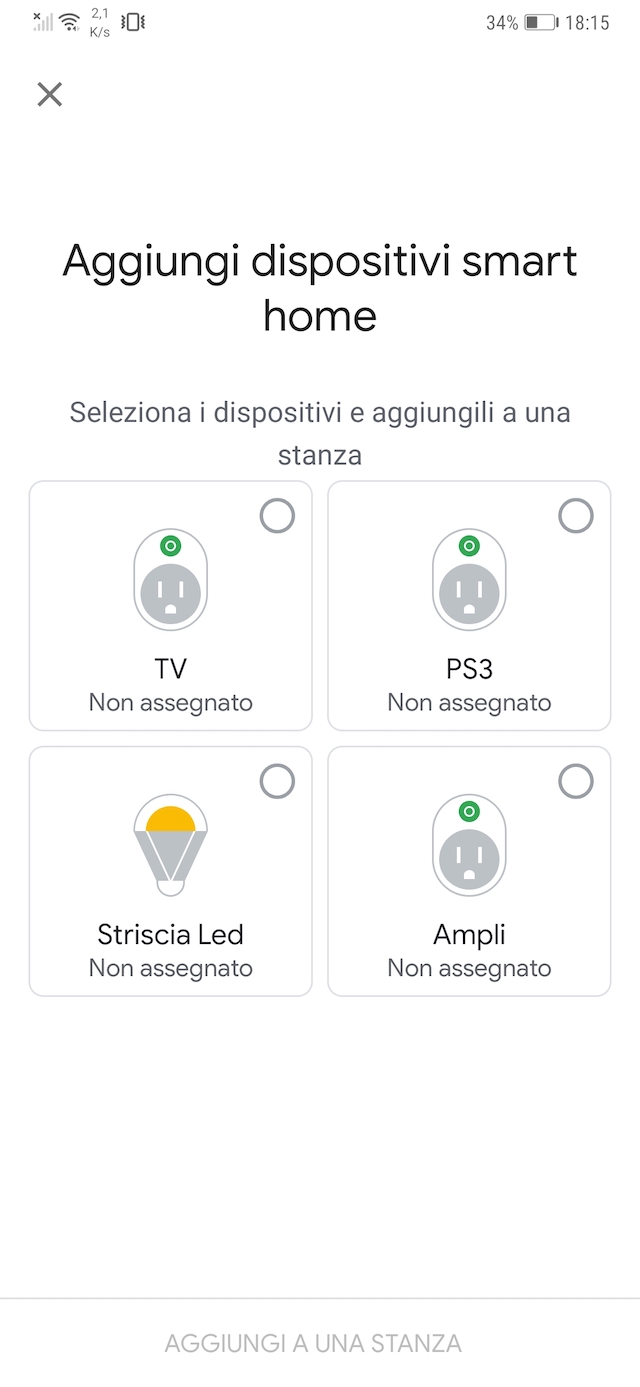640x1387 pixels.
Task: Tap Non assegnato under TV
Action: (170, 703)
